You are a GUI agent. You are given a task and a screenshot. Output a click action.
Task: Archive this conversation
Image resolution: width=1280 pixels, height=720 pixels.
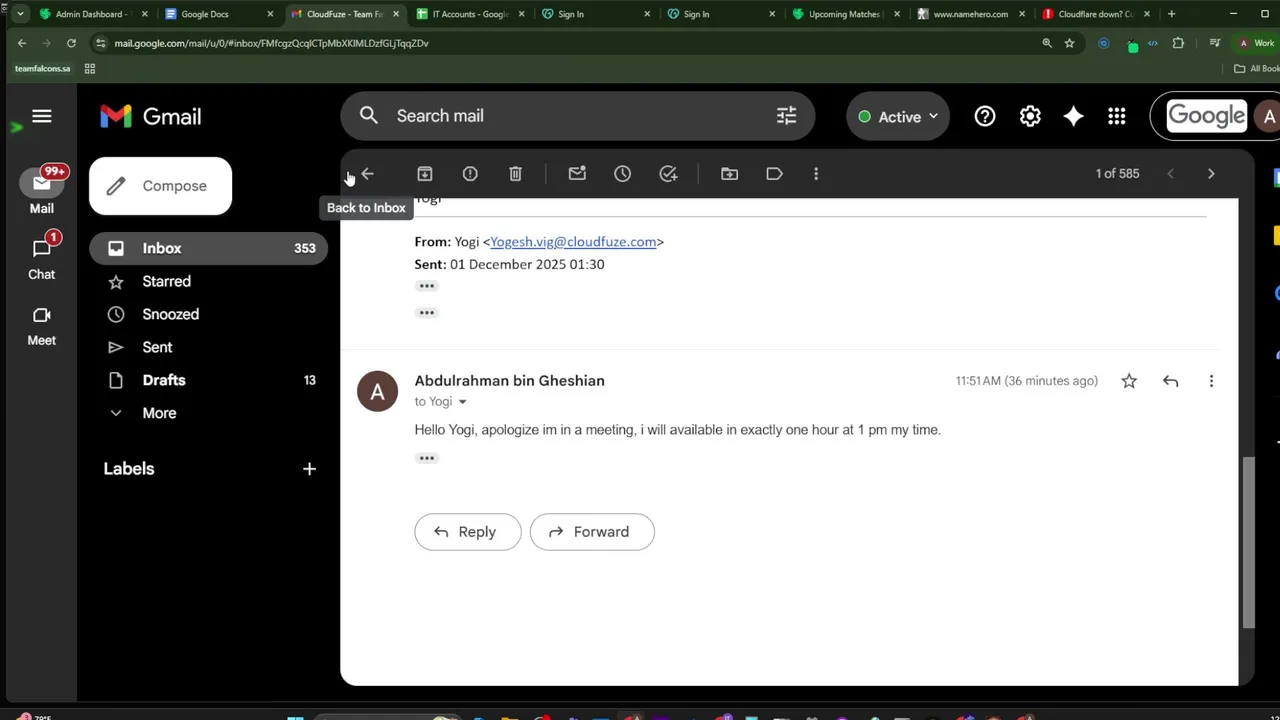(x=424, y=174)
